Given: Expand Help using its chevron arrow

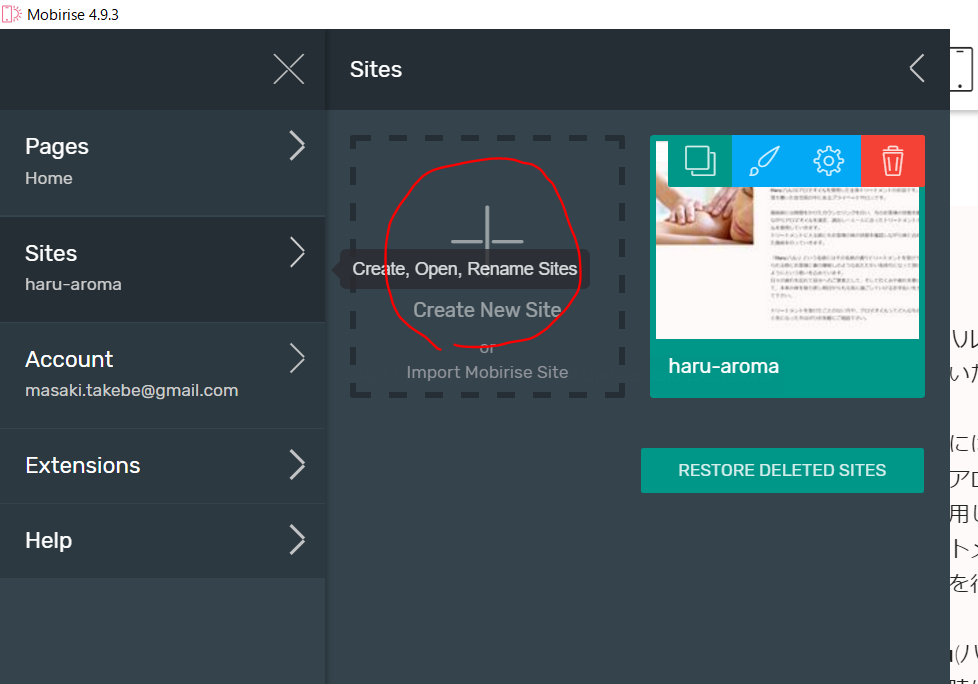Looking at the screenshot, I should [x=298, y=540].
